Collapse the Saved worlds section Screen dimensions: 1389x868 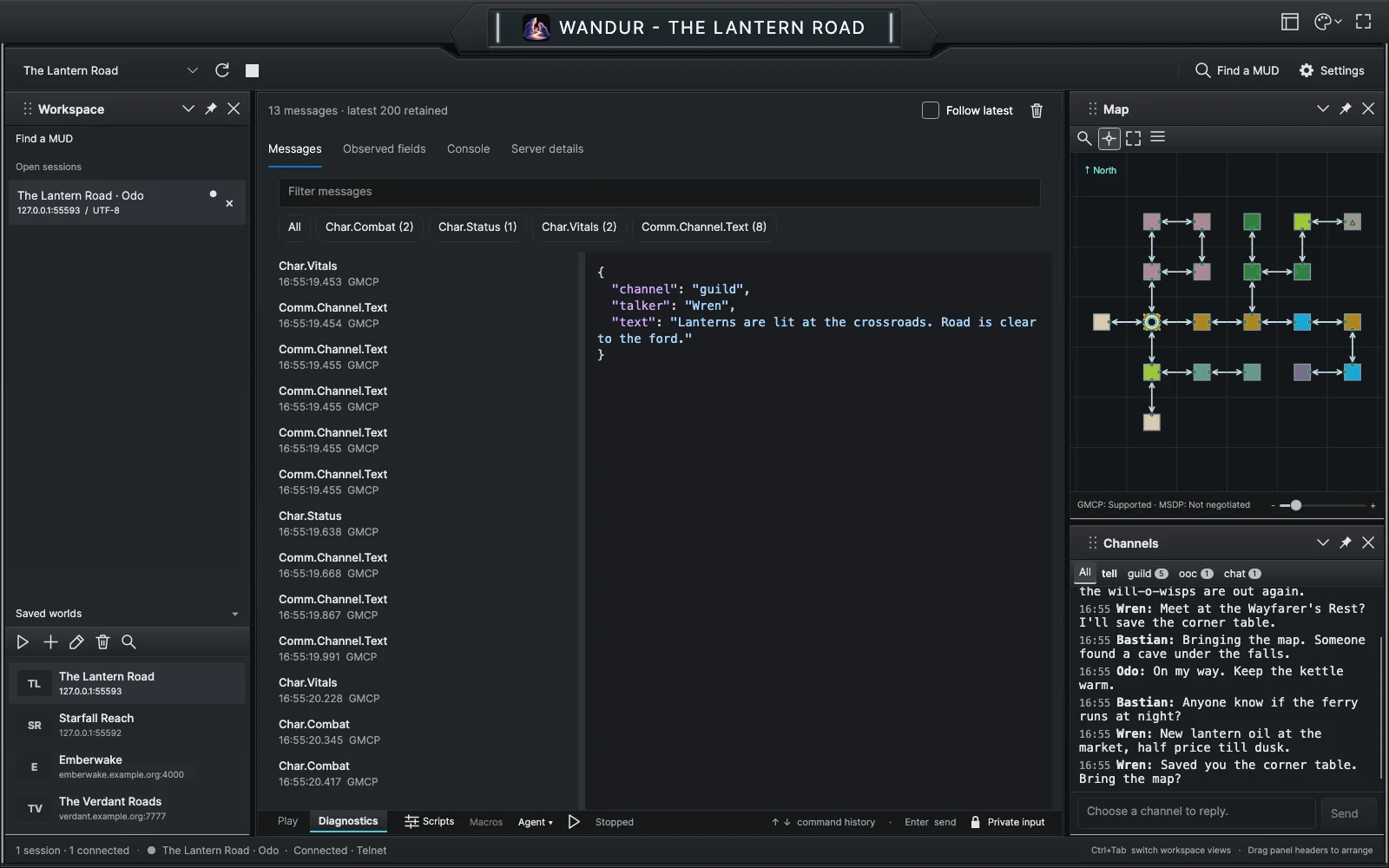[235, 614]
